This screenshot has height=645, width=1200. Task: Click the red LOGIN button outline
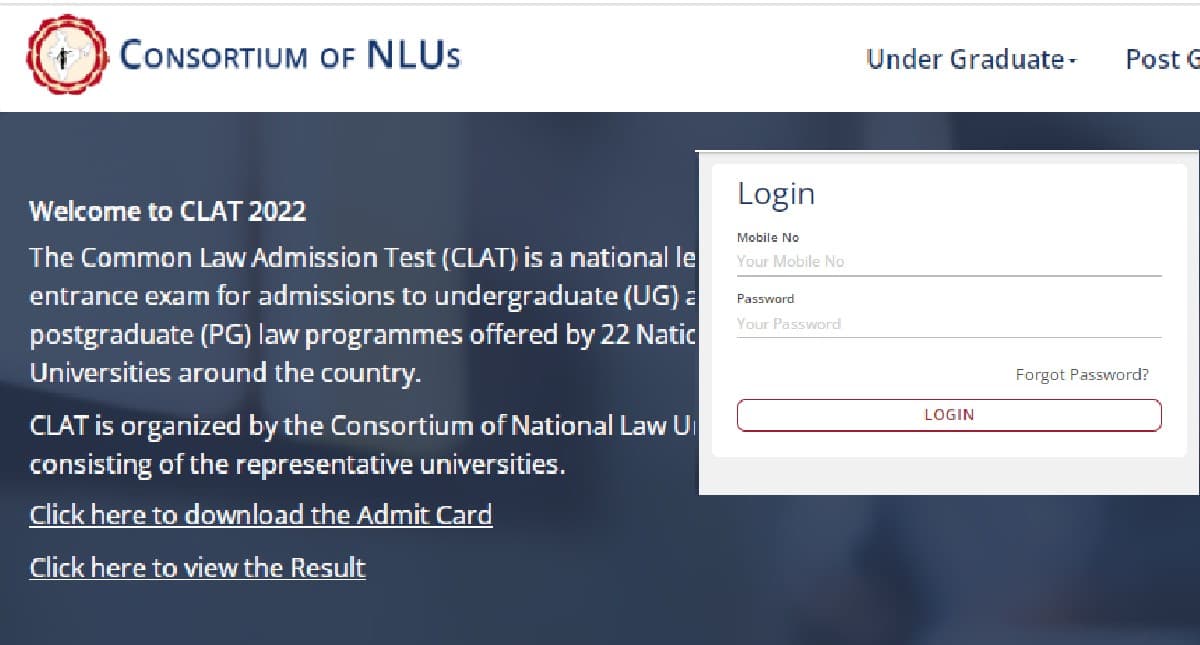click(948, 414)
